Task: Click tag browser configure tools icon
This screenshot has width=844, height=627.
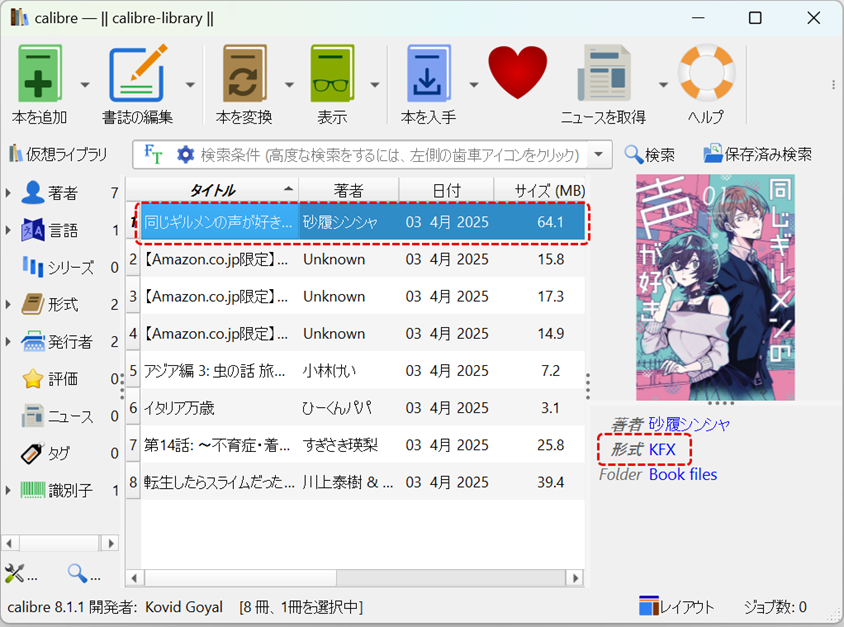Action: pos(20,574)
